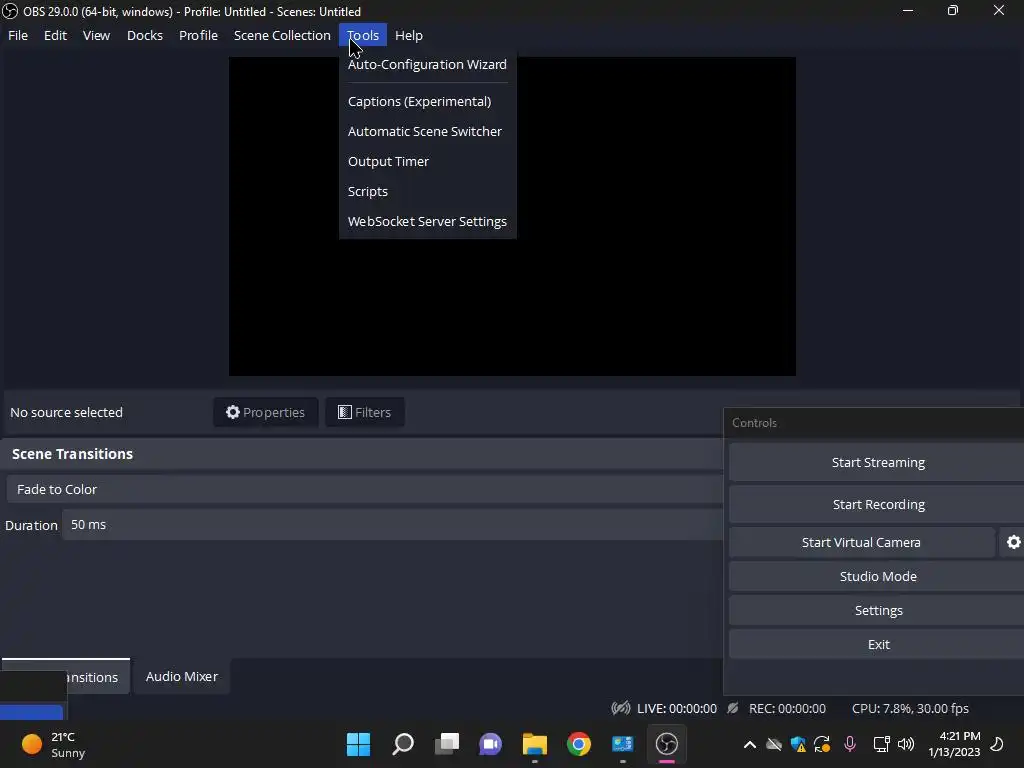Open Automatic Scene Switcher

(x=427, y=131)
